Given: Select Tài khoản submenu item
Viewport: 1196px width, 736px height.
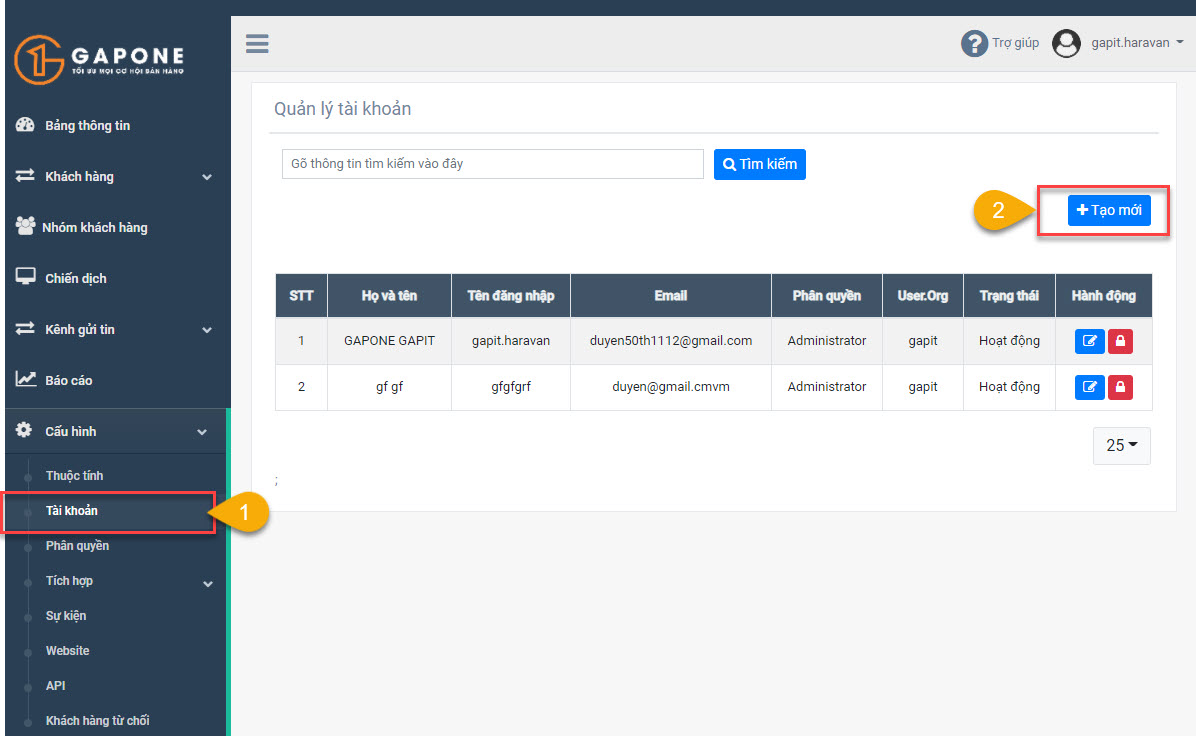Looking at the screenshot, I should (72, 511).
